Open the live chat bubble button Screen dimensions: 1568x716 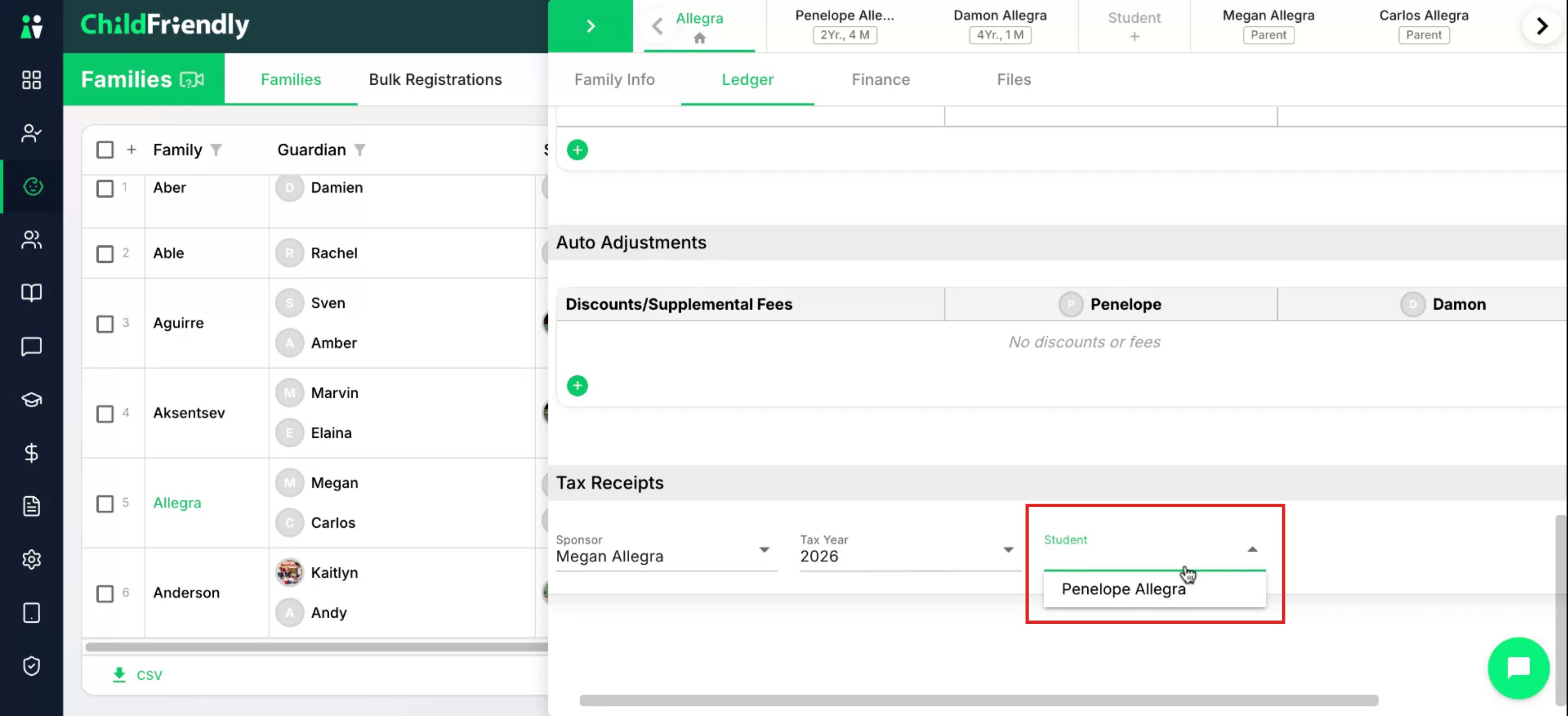(x=1518, y=668)
